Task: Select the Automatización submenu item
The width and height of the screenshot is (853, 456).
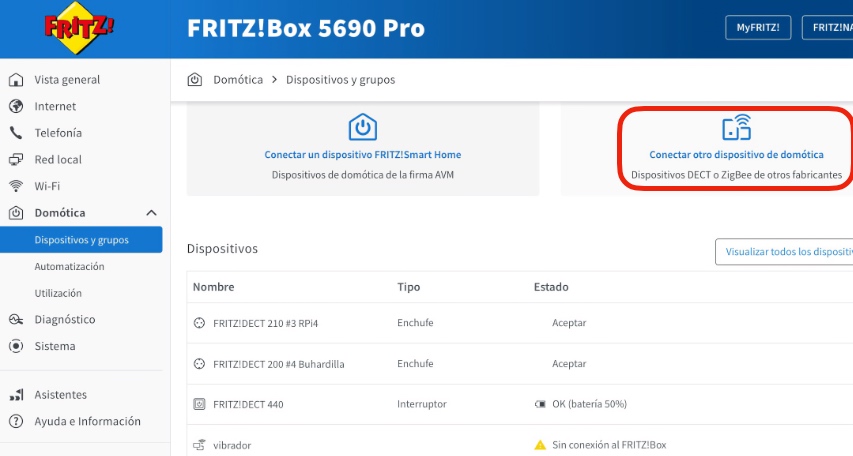Action: pyautogui.click(x=69, y=267)
